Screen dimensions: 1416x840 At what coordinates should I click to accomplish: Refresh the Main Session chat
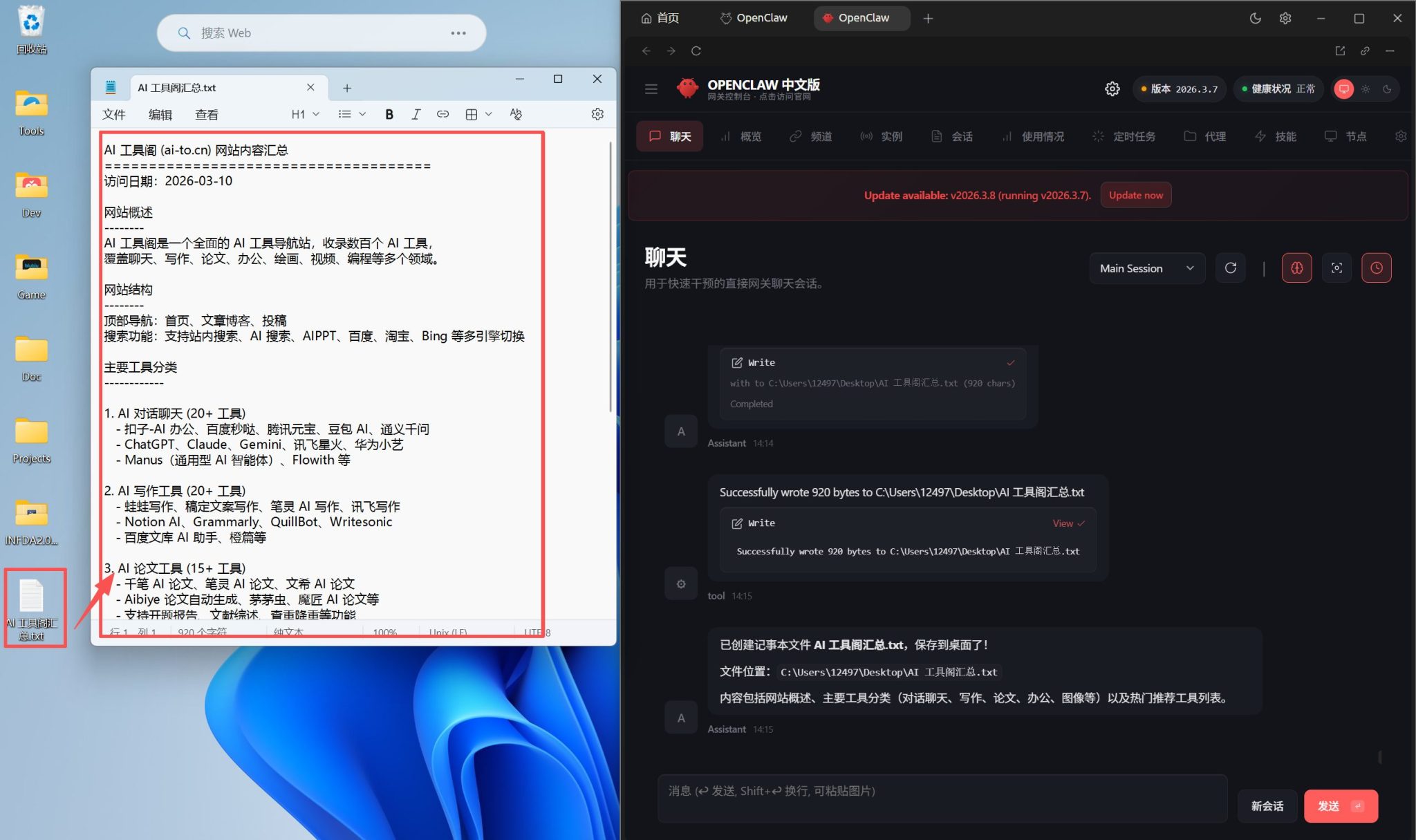click(1230, 268)
